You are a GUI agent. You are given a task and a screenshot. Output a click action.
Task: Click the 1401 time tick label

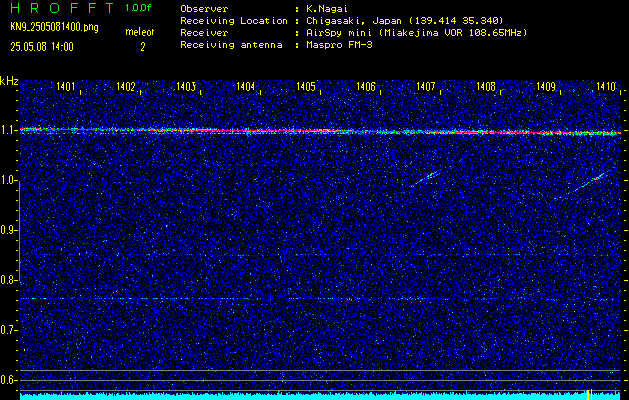(65, 86)
